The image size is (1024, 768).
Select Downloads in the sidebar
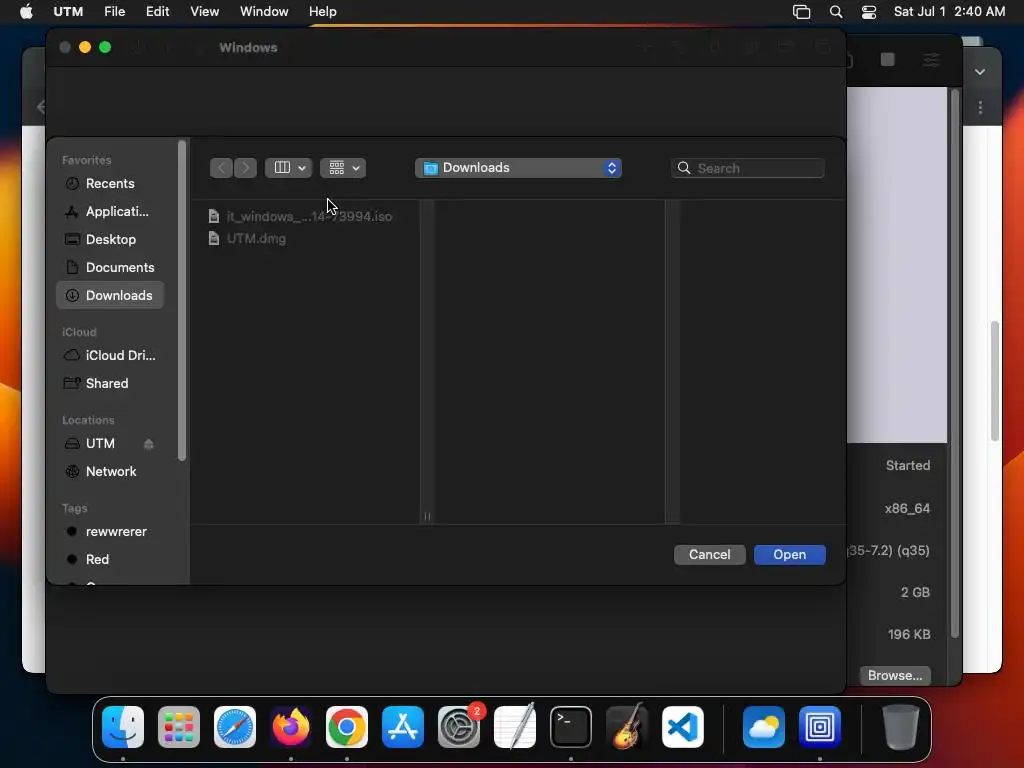(x=110, y=295)
